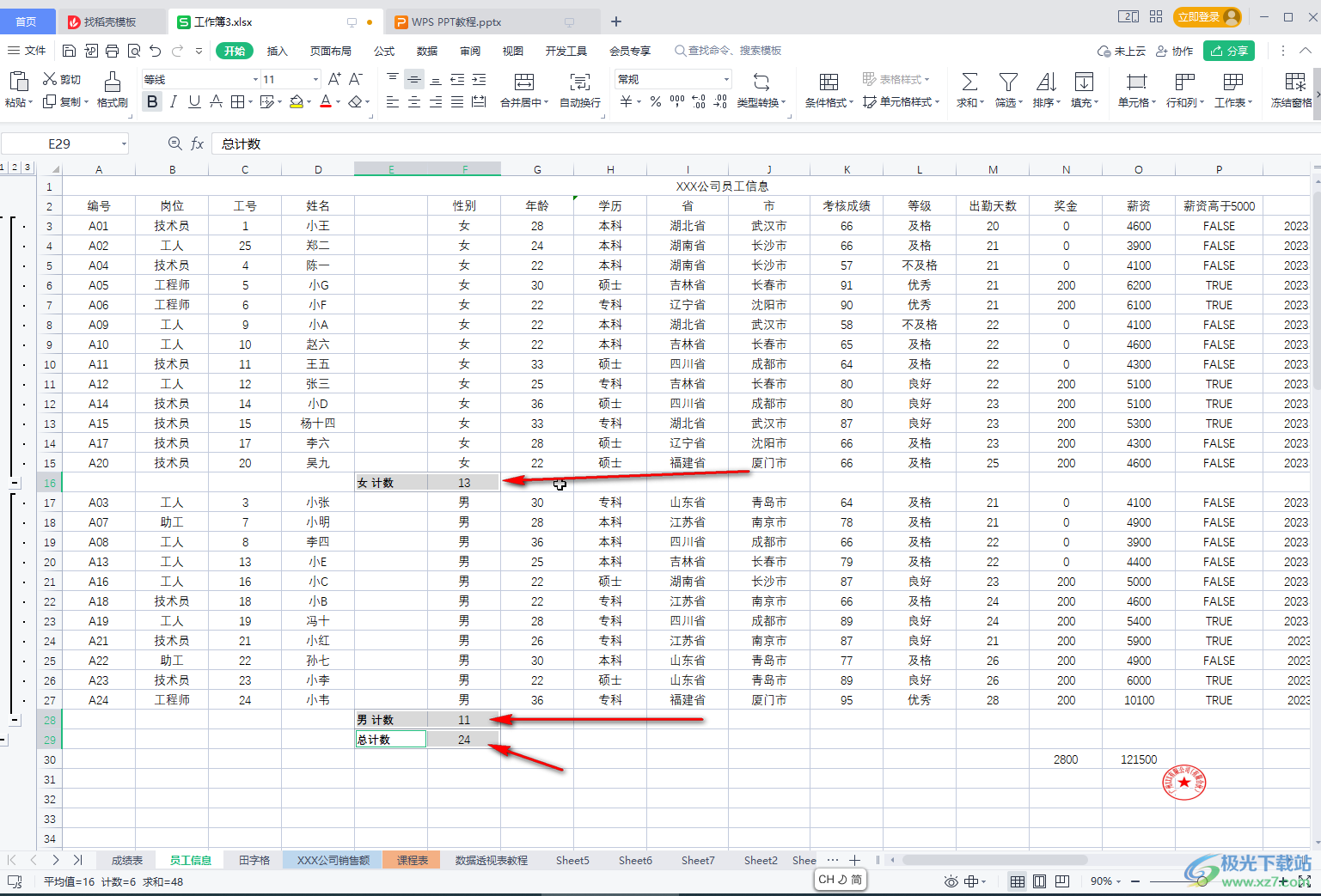1321x896 pixels.
Task: Toggle Bold formatting button
Action: click(152, 102)
